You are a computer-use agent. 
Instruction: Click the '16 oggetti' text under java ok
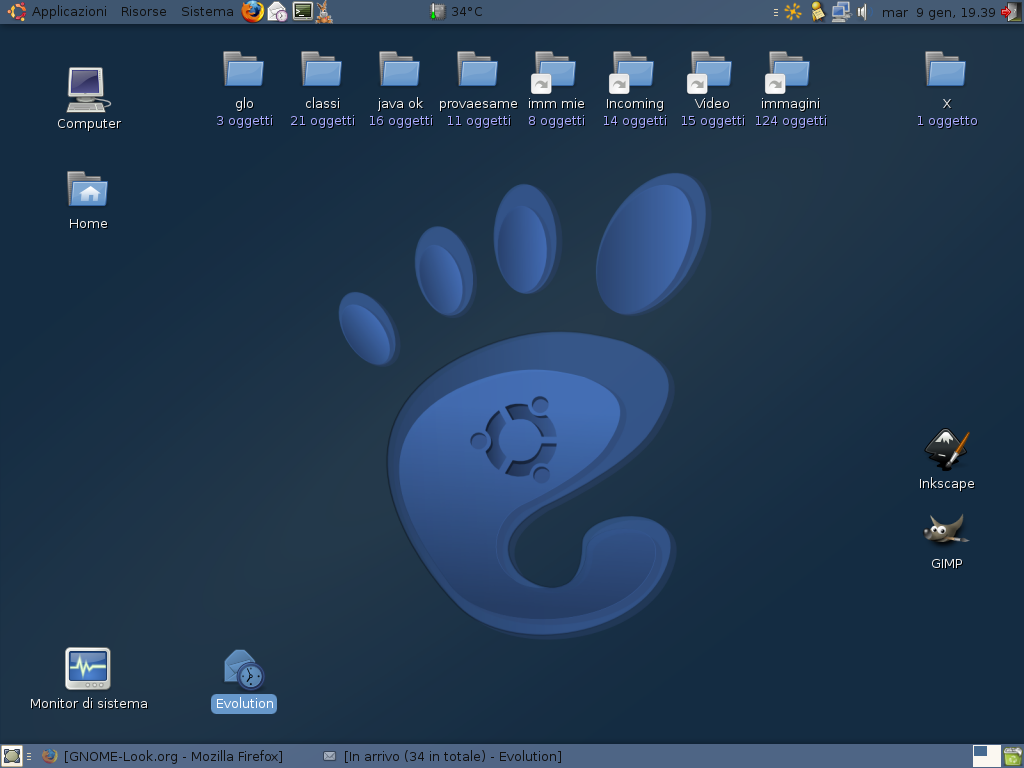(400, 121)
